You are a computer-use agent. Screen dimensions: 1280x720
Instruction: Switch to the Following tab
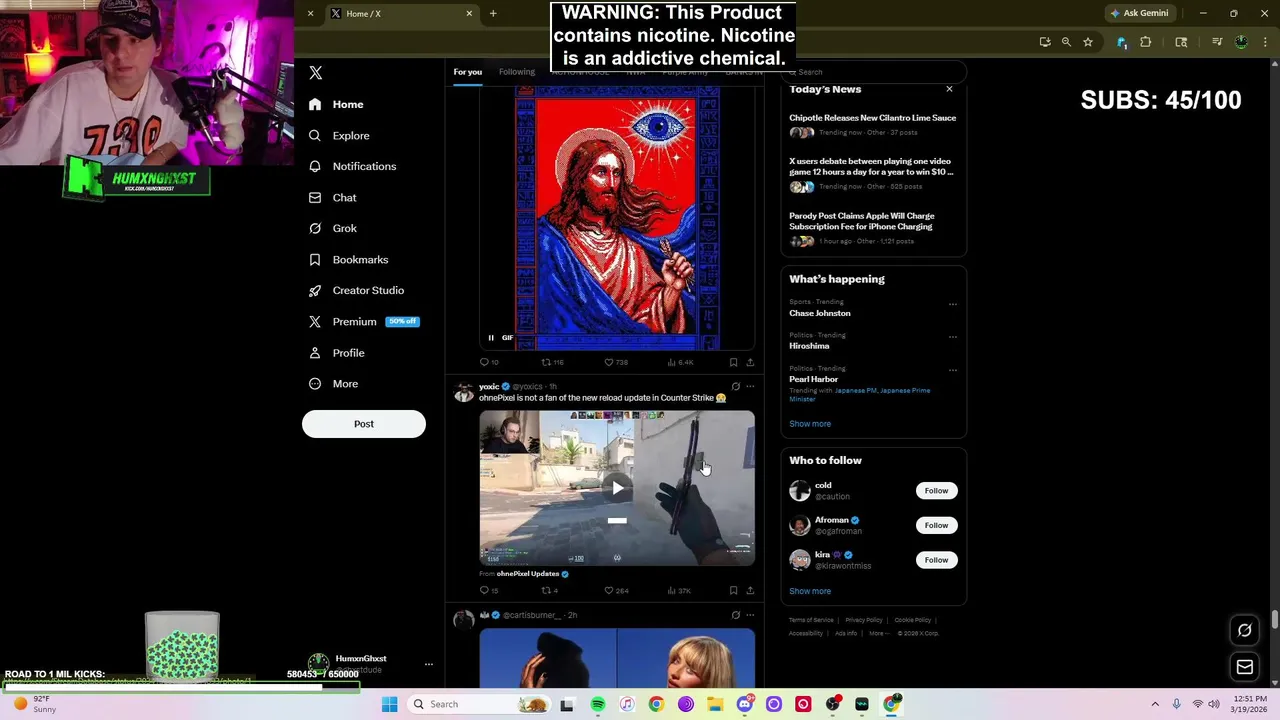click(517, 72)
